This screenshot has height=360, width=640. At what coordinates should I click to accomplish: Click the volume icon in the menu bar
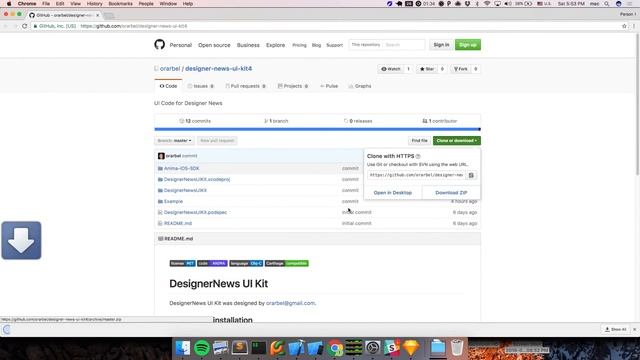tap(508, 4)
